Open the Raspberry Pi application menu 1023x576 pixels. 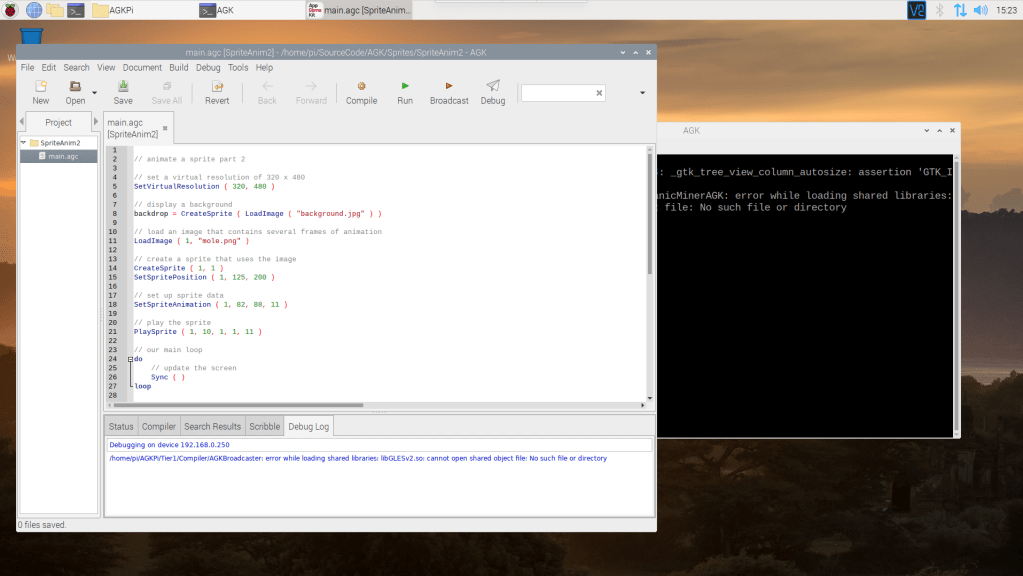(x=10, y=10)
